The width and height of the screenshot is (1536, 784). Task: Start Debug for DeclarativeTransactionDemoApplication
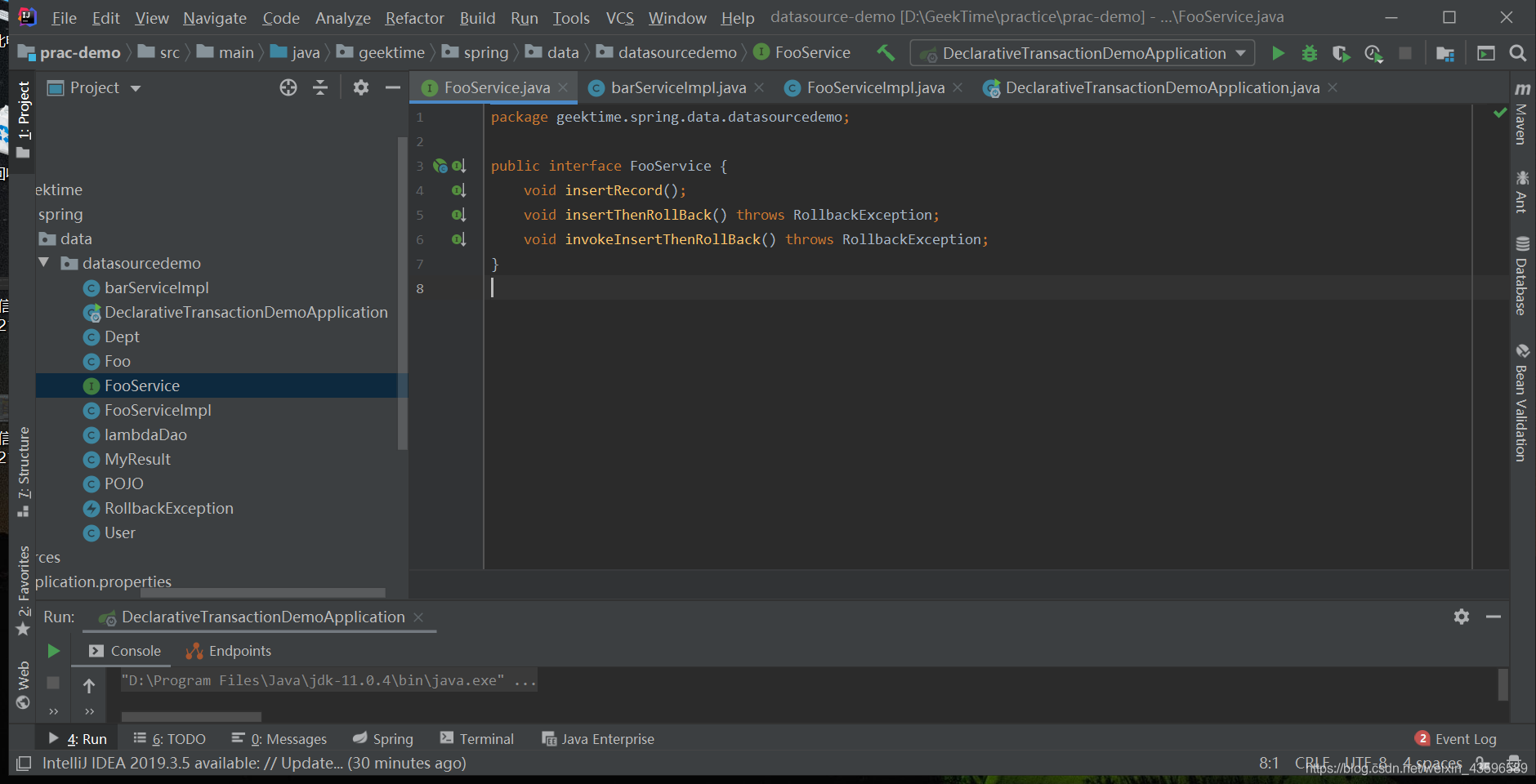click(x=1310, y=53)
